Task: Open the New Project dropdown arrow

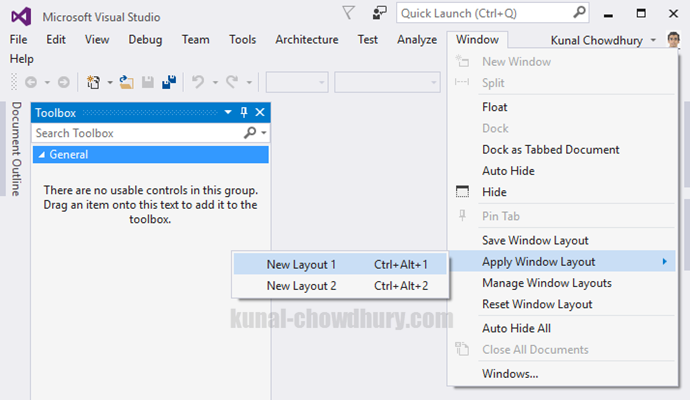Action: (x=110, y=82)
